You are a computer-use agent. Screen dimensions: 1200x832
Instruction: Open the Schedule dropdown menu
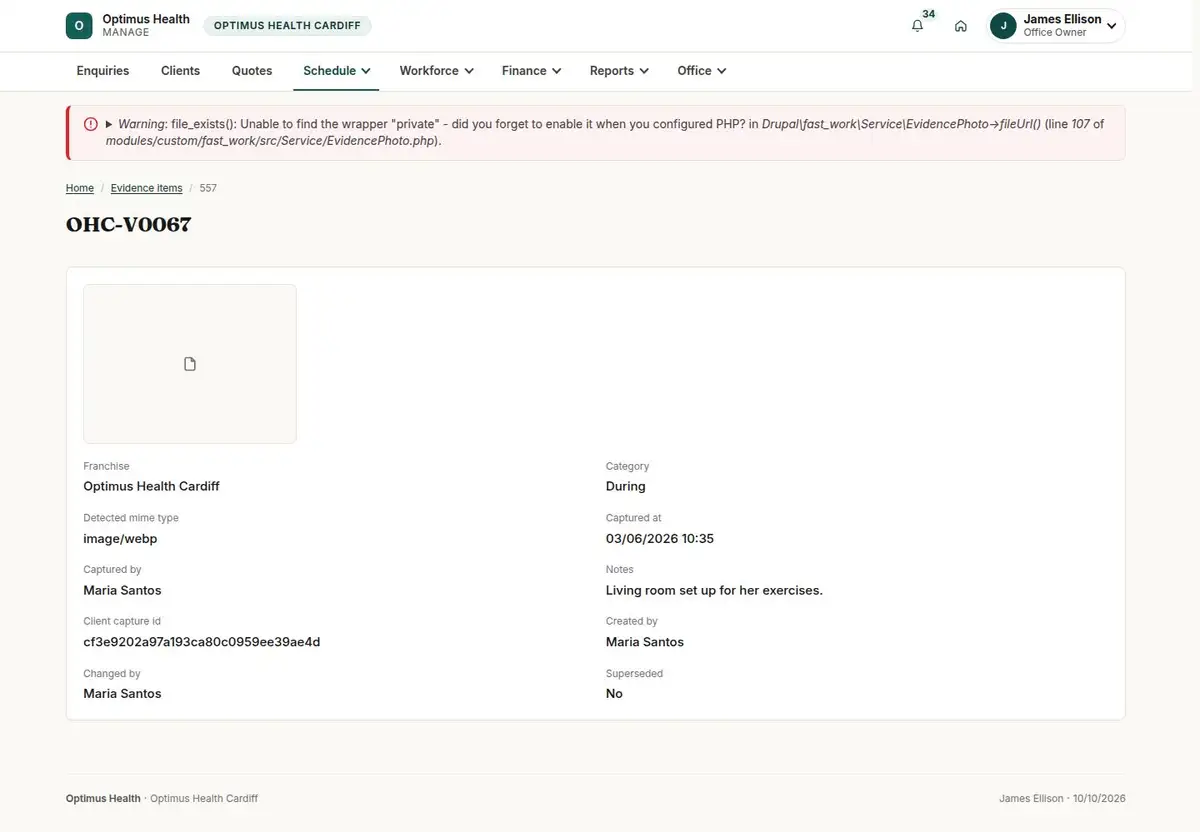point(336,71)
